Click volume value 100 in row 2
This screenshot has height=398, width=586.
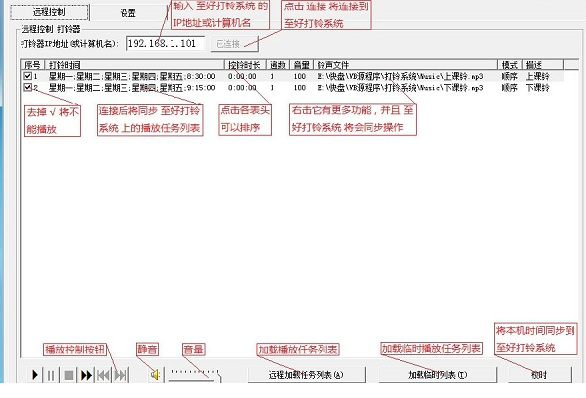coord(300,88)
